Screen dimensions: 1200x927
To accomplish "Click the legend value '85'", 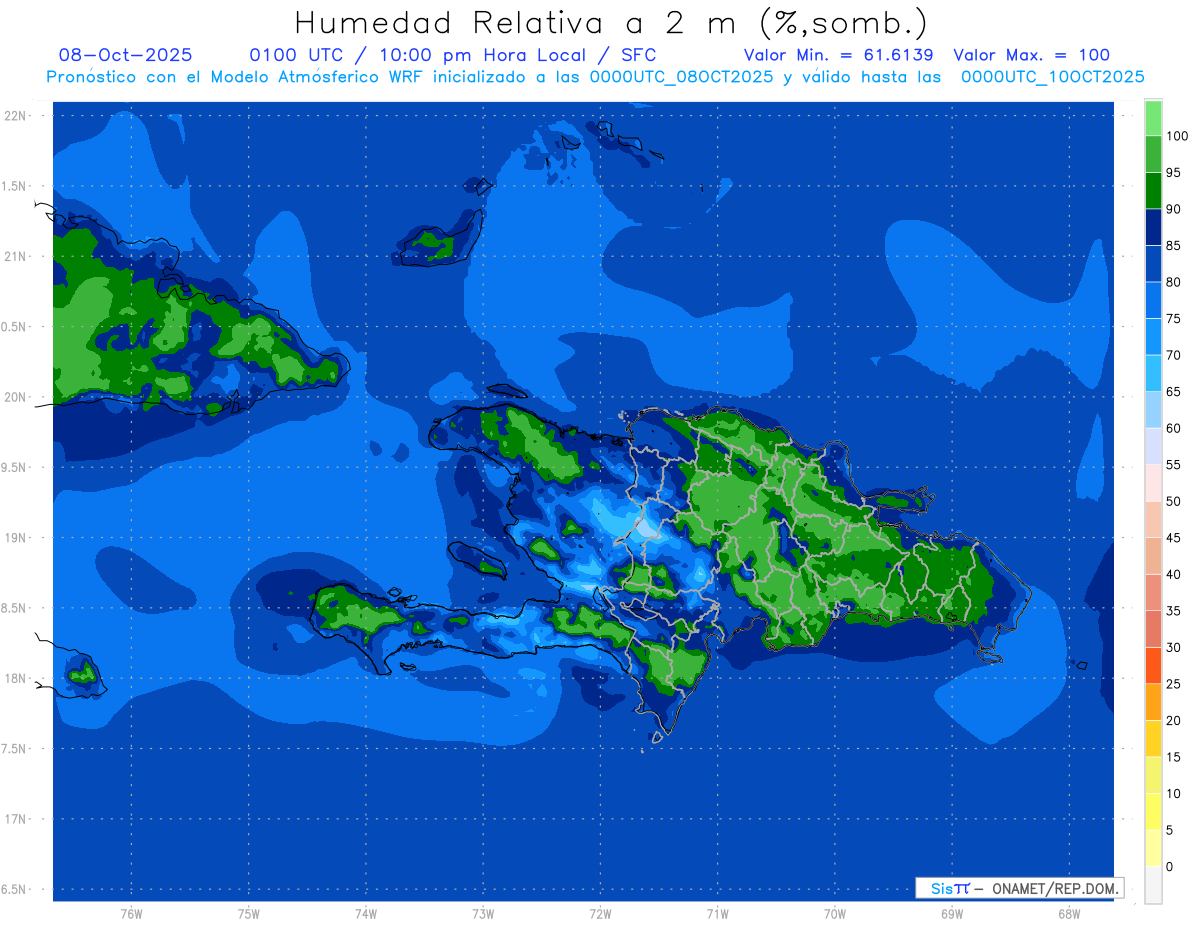I will (x=1173, y=246).
